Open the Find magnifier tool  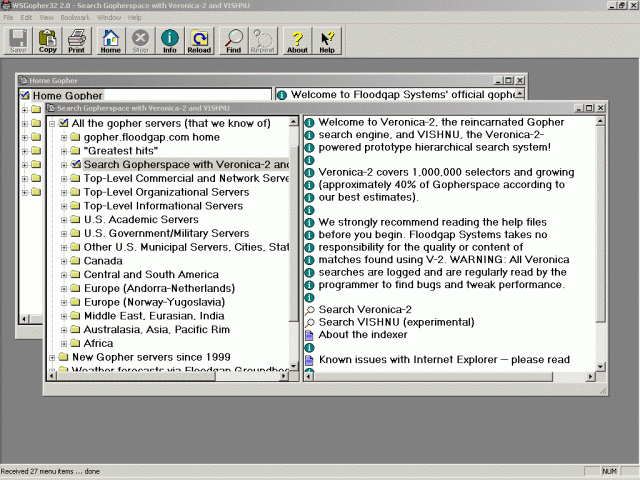(x=233, y=40)
